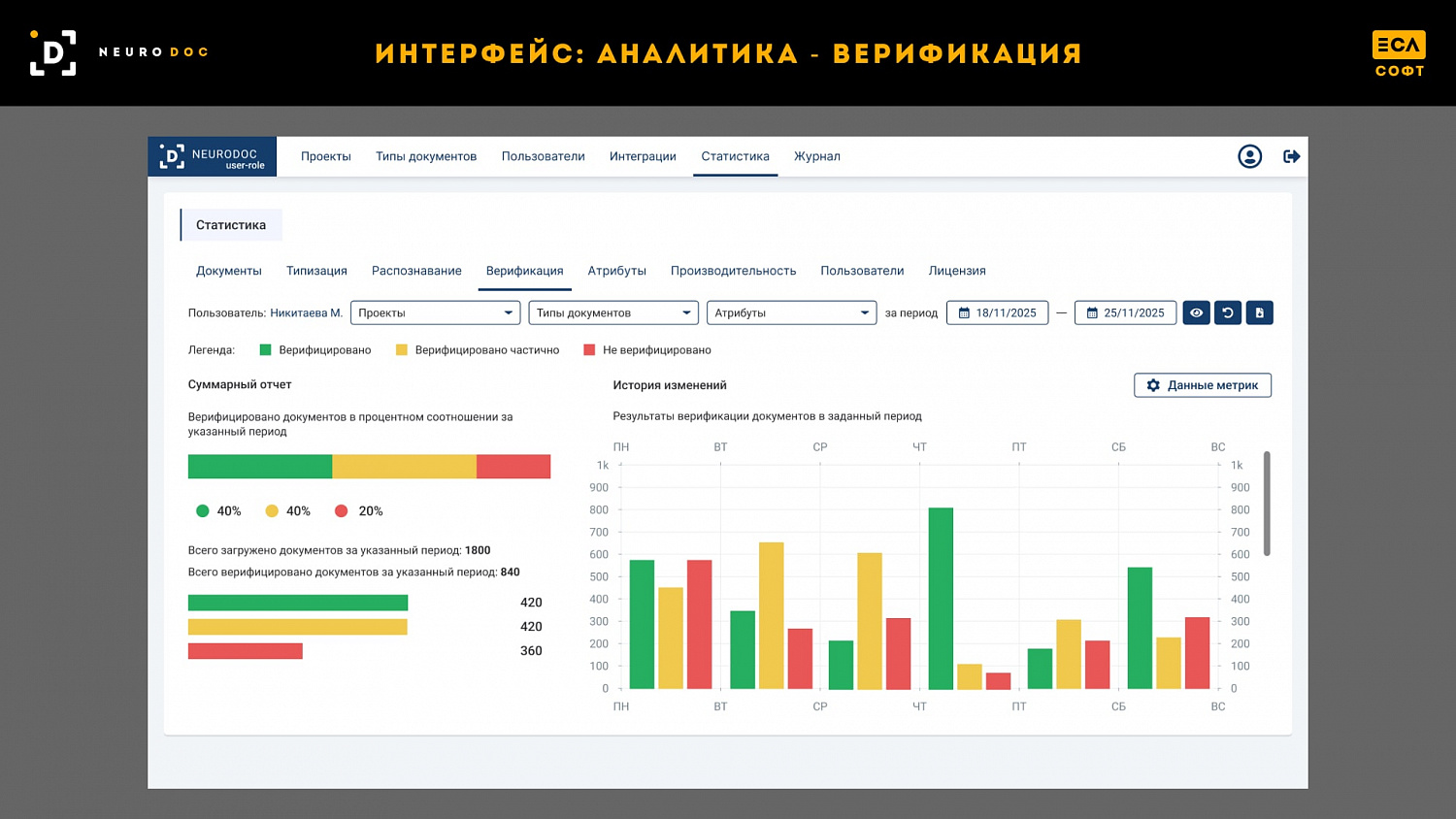Select the Верификация tab

[x=525, y=271]
